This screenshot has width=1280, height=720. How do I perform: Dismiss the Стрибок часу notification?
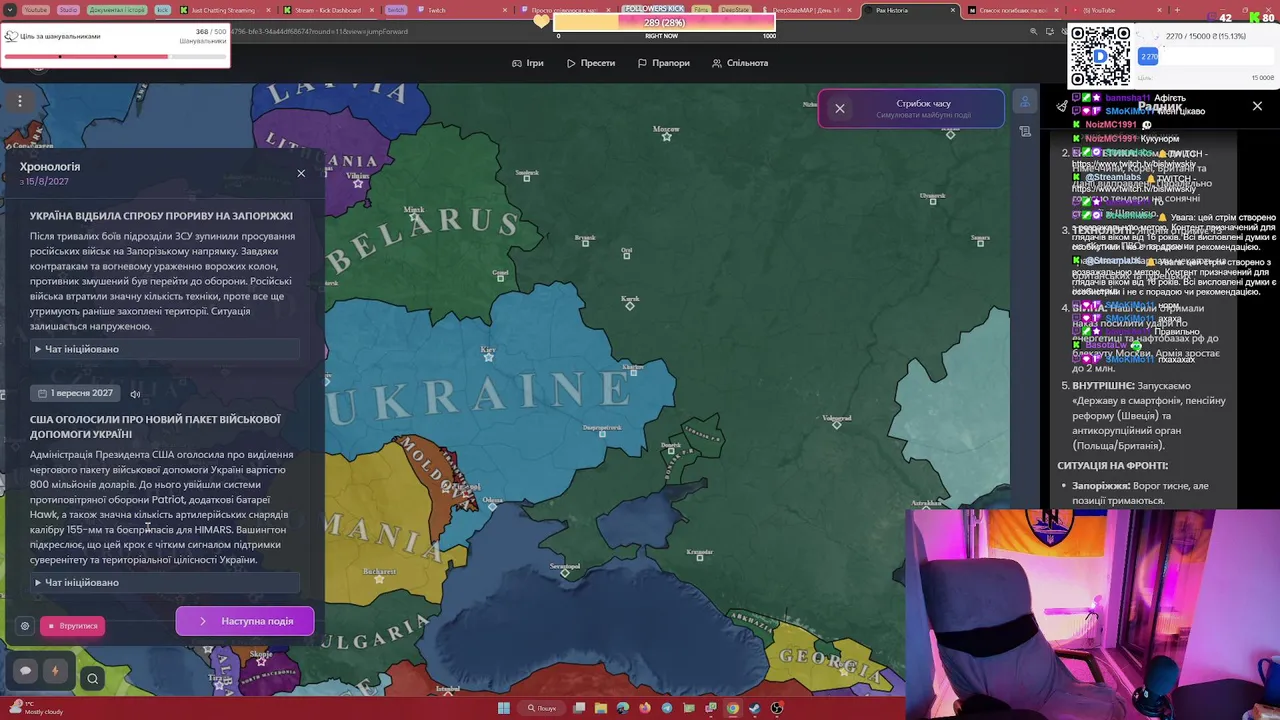pyautogui.click(x=840, y=108)
